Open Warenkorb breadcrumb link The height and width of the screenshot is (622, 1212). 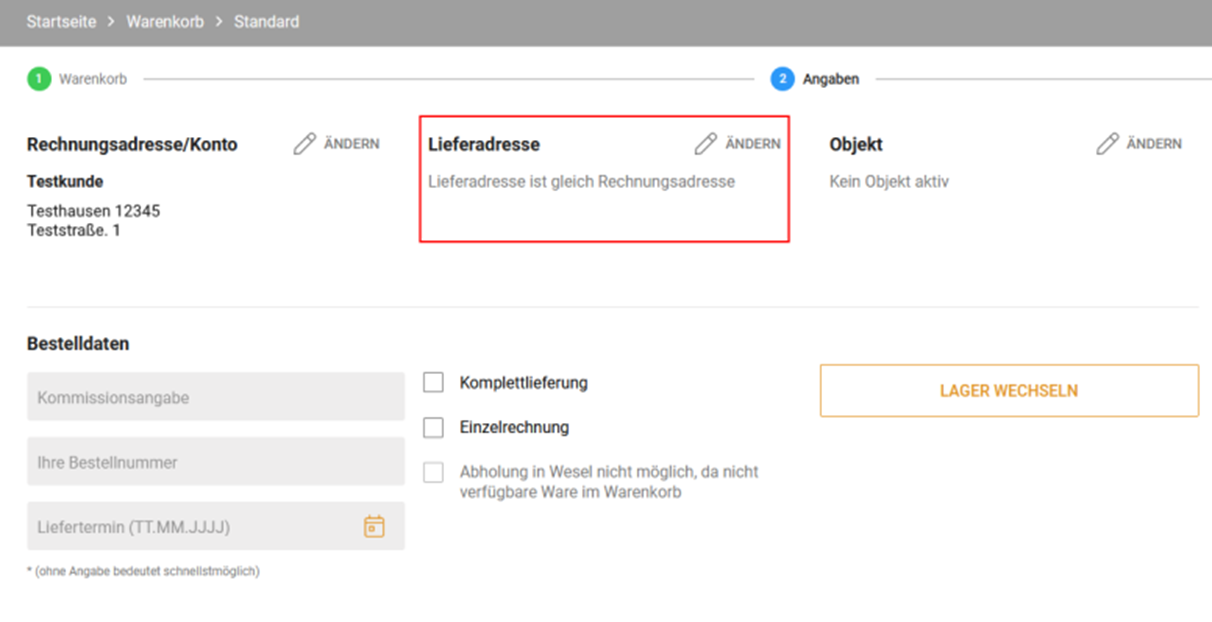coord(165,21)
